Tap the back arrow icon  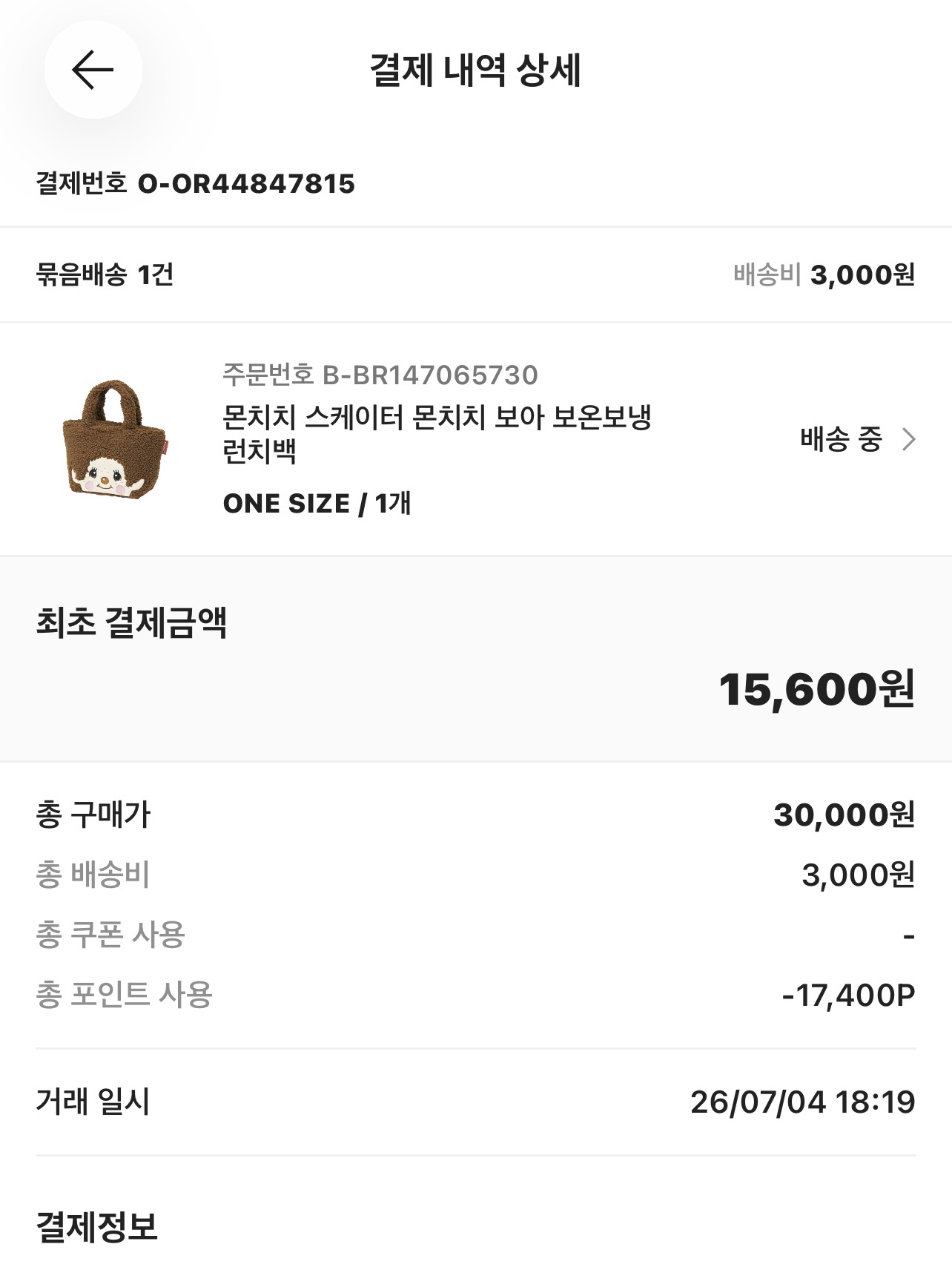[93, 70]
